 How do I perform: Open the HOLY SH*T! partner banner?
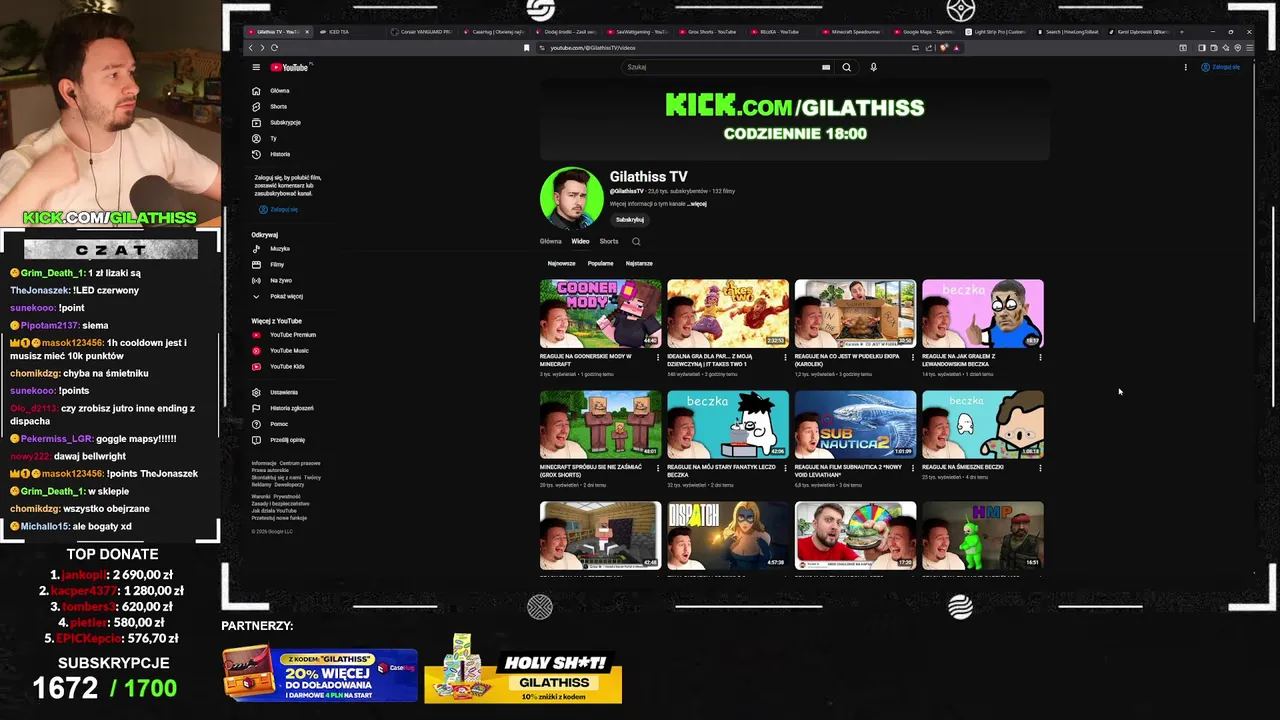point(523,670)
